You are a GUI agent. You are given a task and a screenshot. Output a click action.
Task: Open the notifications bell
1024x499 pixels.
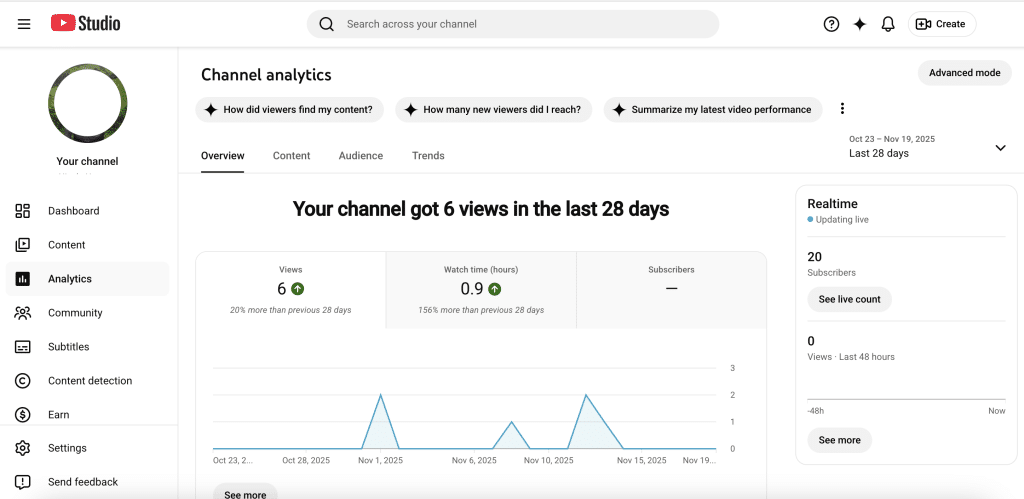click(x=888, y=24)
